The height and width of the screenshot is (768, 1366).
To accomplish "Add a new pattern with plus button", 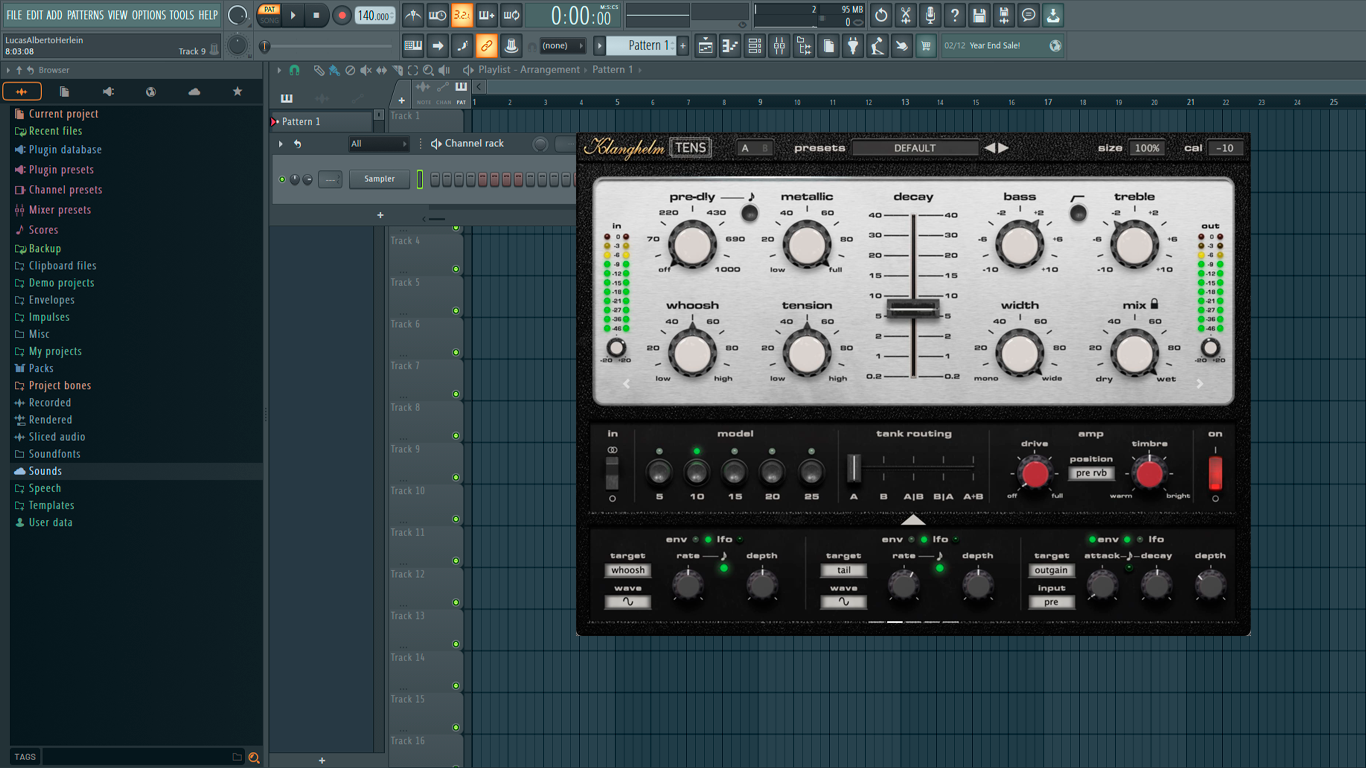I will 684,45.
